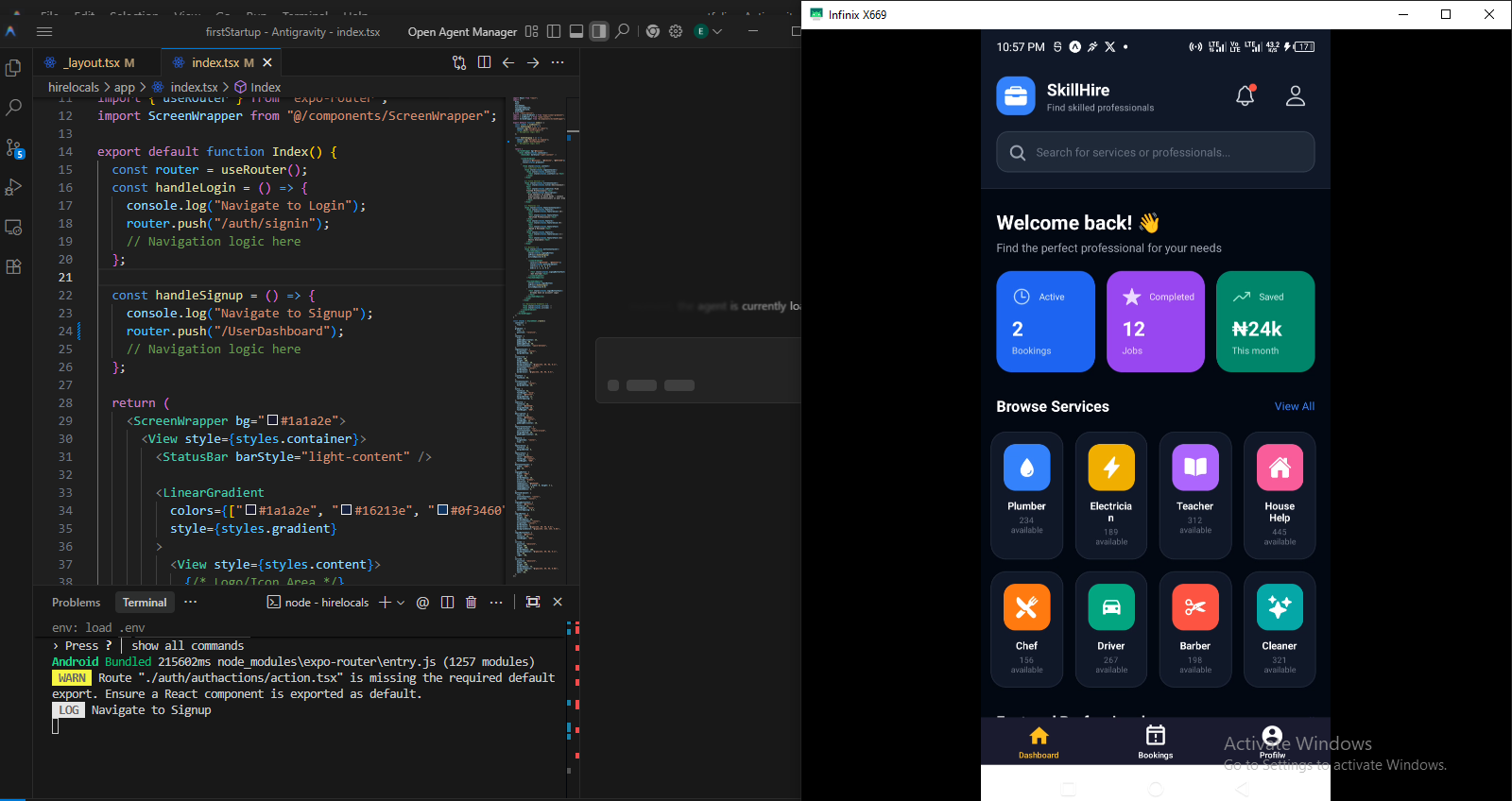Open the SkillHire user profile icon
The height and width of the screenshot is (801, 1512).
click(x=1295, y=95)
